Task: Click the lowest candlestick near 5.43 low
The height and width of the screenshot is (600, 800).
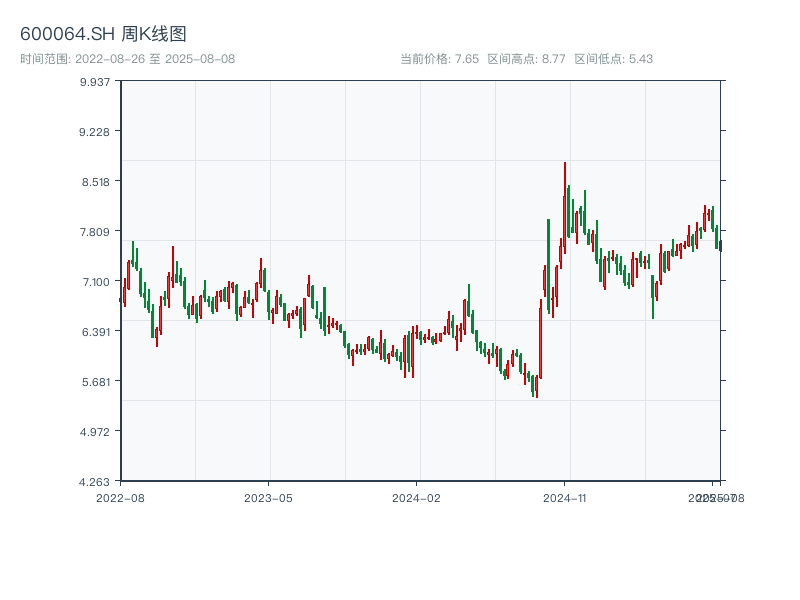Action: pos(537,386)
